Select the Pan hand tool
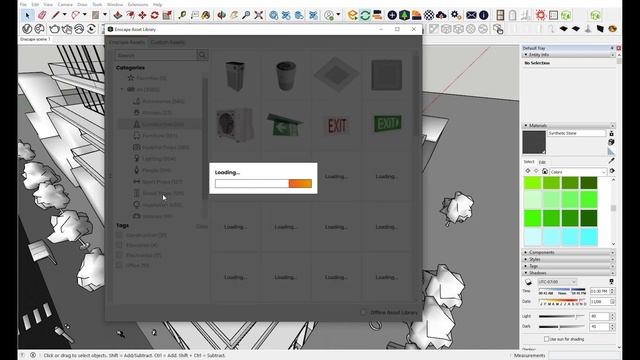Image resolution: width=640 pixels, height=360 pixels. pyautogui.click(x=234, y=16)
